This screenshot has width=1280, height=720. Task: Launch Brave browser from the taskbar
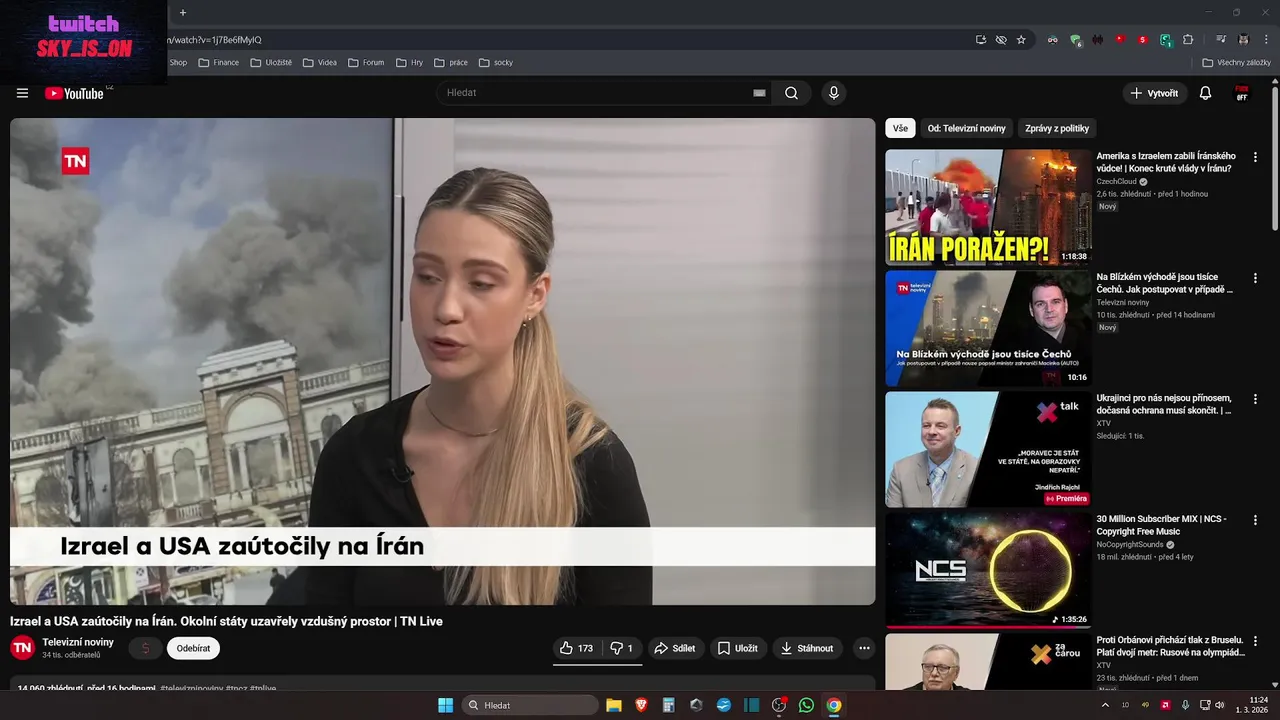point(641,705)
